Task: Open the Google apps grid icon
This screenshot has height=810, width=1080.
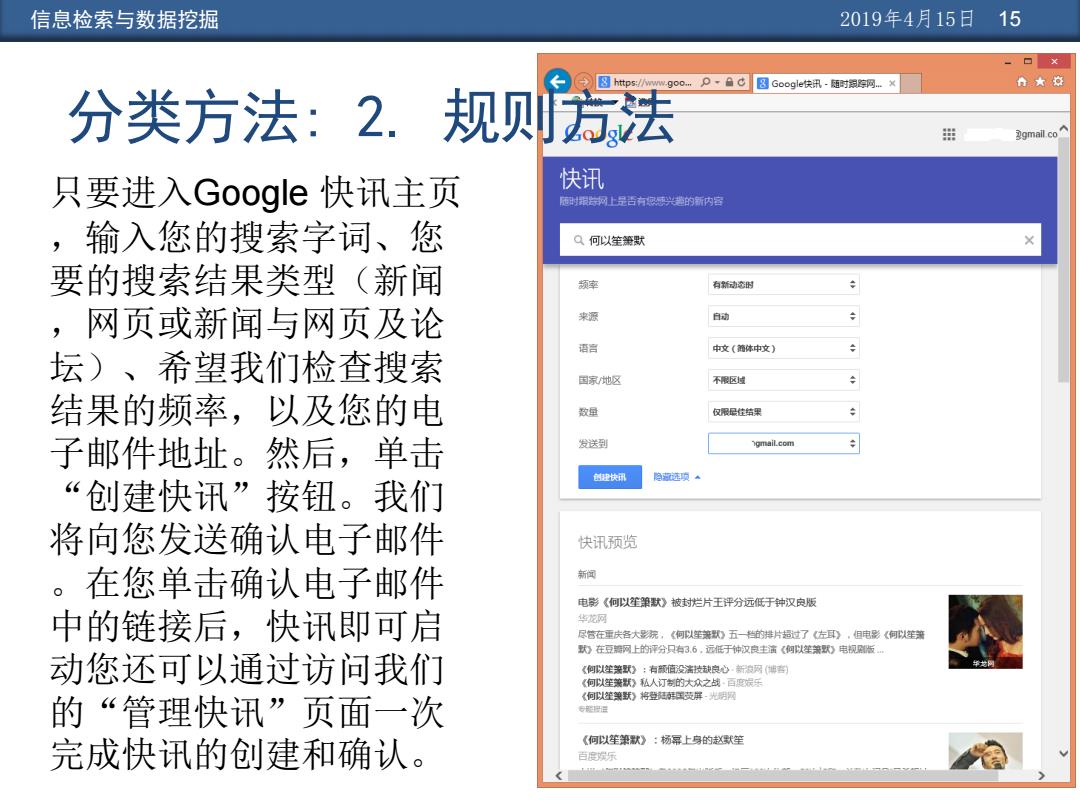Action: pyautogui.click(x=948, y=134)
